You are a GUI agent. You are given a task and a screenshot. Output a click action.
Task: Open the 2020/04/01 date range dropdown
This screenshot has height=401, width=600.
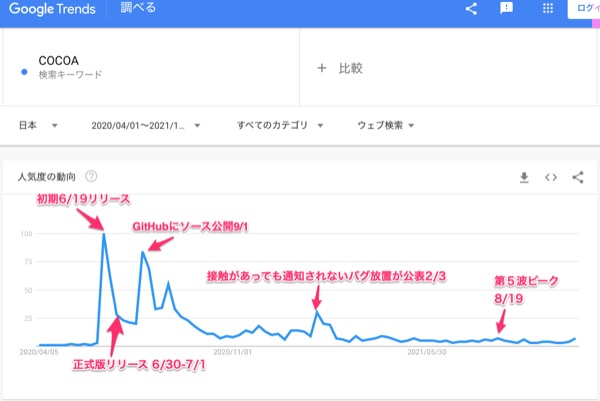[x=145, y=126]
